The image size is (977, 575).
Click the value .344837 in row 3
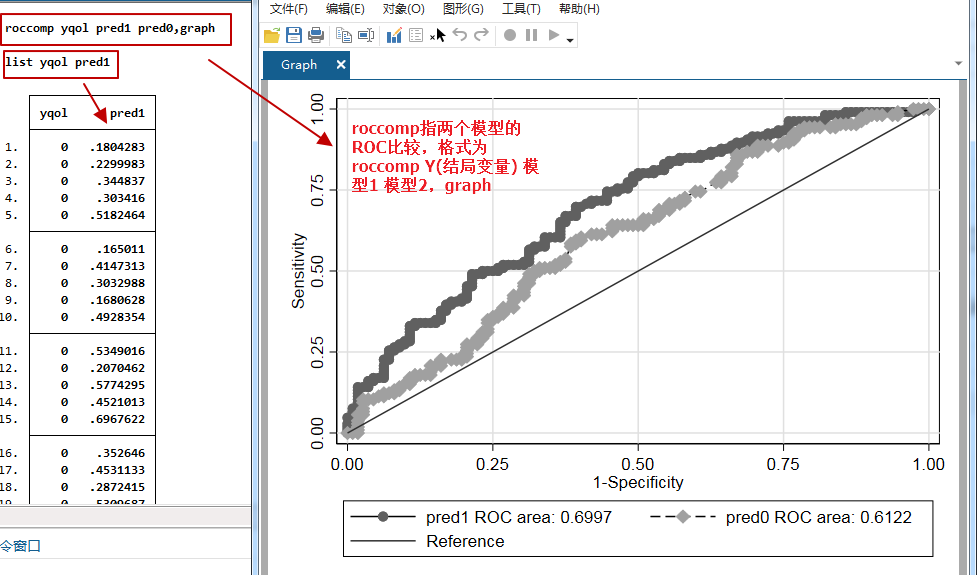click(120, 181)
